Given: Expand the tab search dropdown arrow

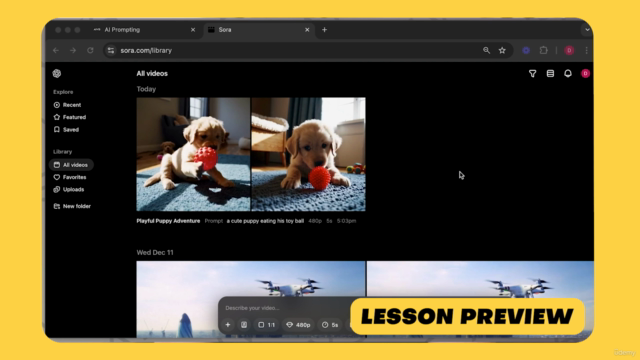Looking at the screenshot, I should pos(587,30).
